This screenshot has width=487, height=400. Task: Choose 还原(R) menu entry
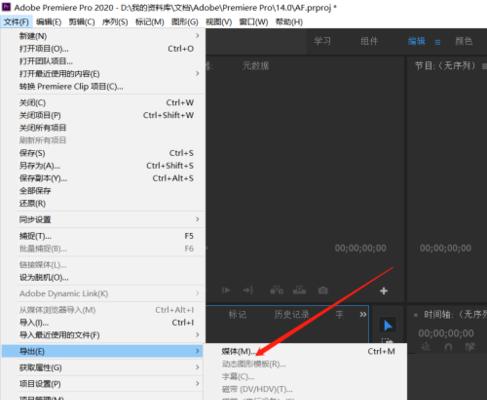(x=103, y=203)
